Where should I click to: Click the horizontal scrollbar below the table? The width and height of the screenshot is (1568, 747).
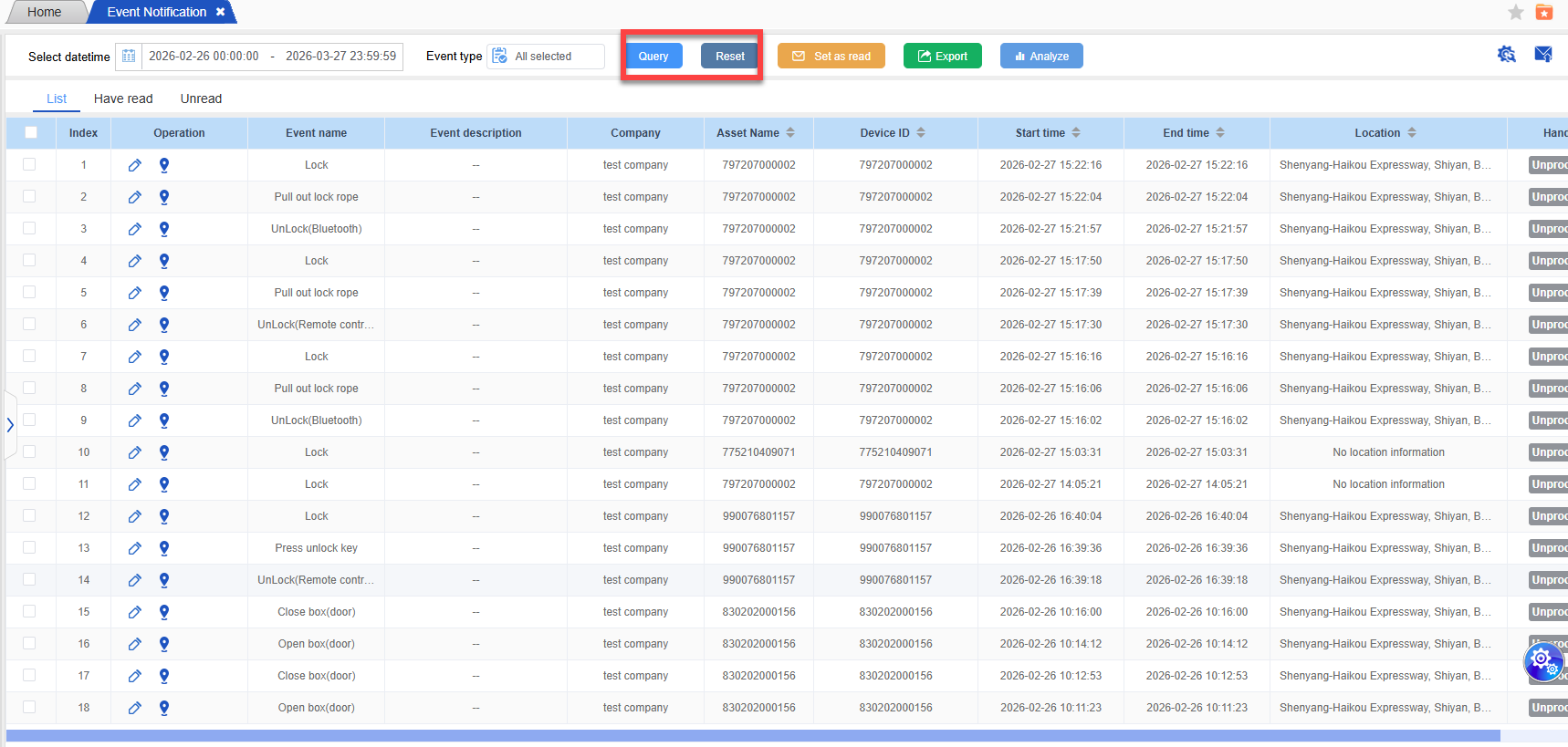pos(752,735)
